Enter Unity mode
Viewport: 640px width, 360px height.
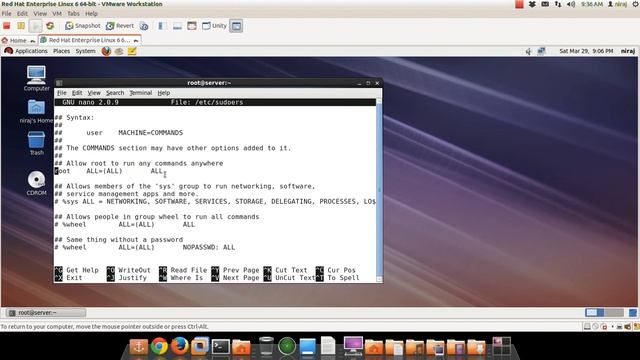click(x=214, y=26)
